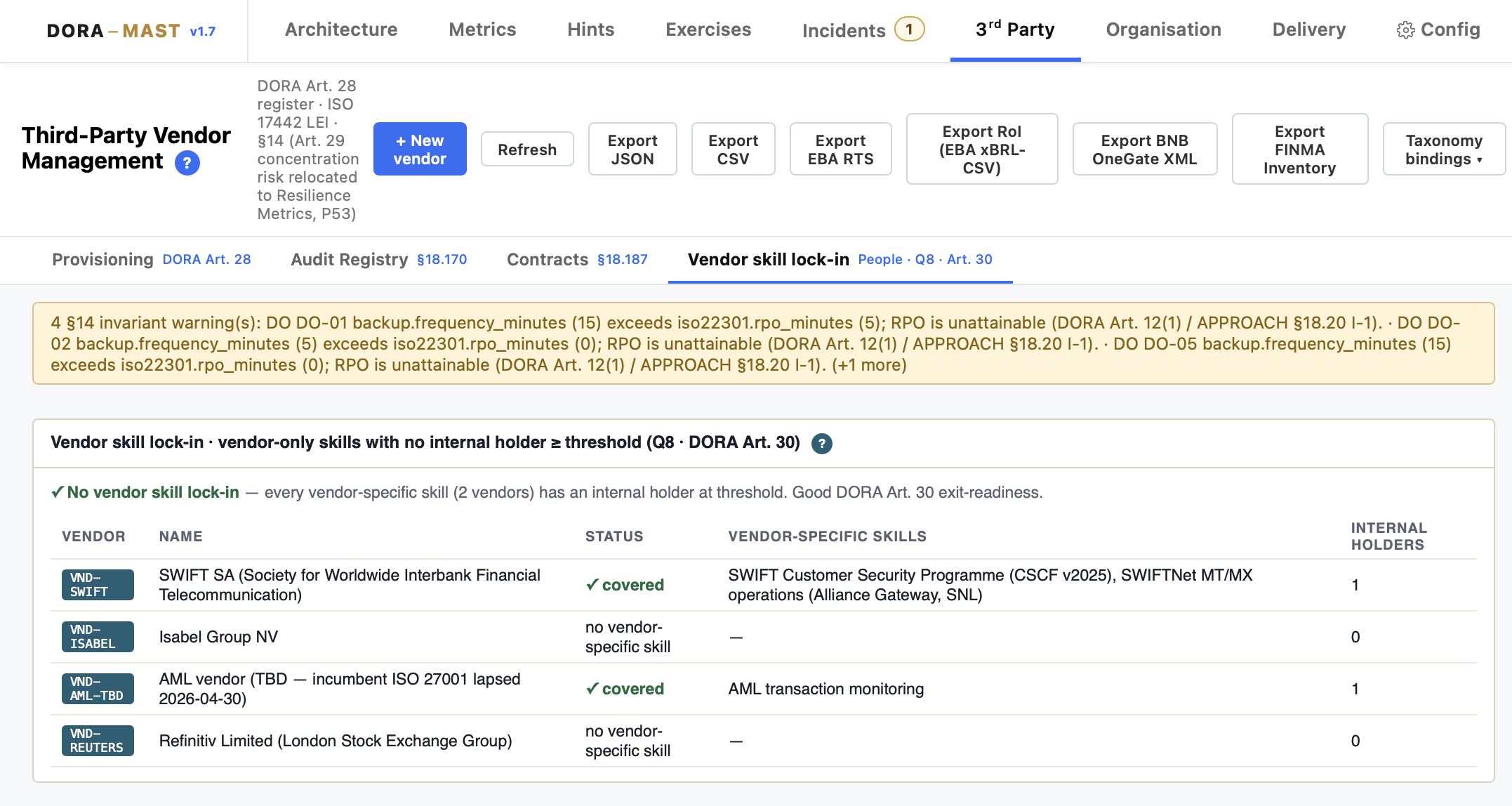Select the Vendor skill lock-in sub-tab
The image size is (1512, 806).
point(840,260)
